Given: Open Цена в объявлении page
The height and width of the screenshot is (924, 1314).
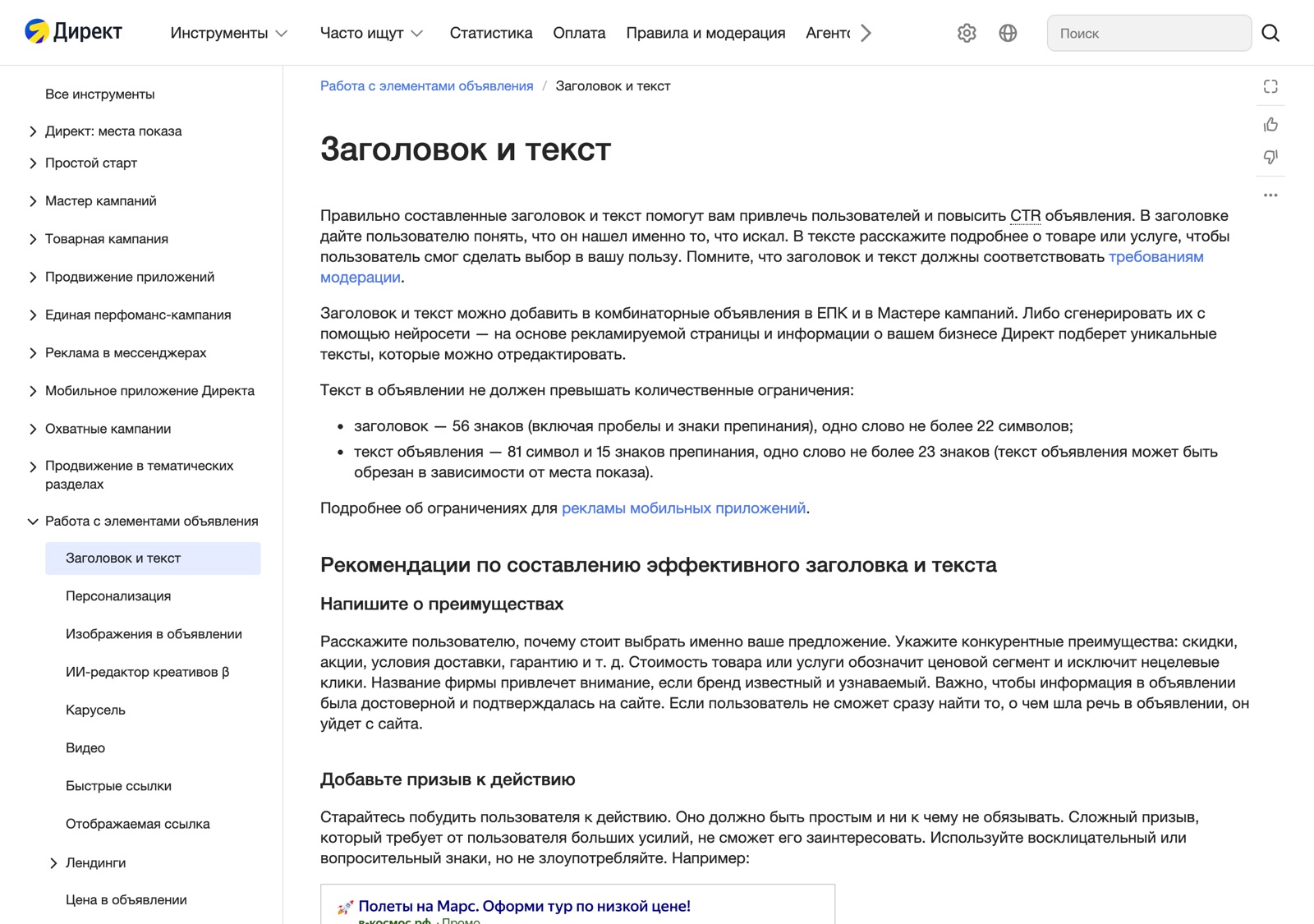Looking at the screenshot, I should [126, 900].
